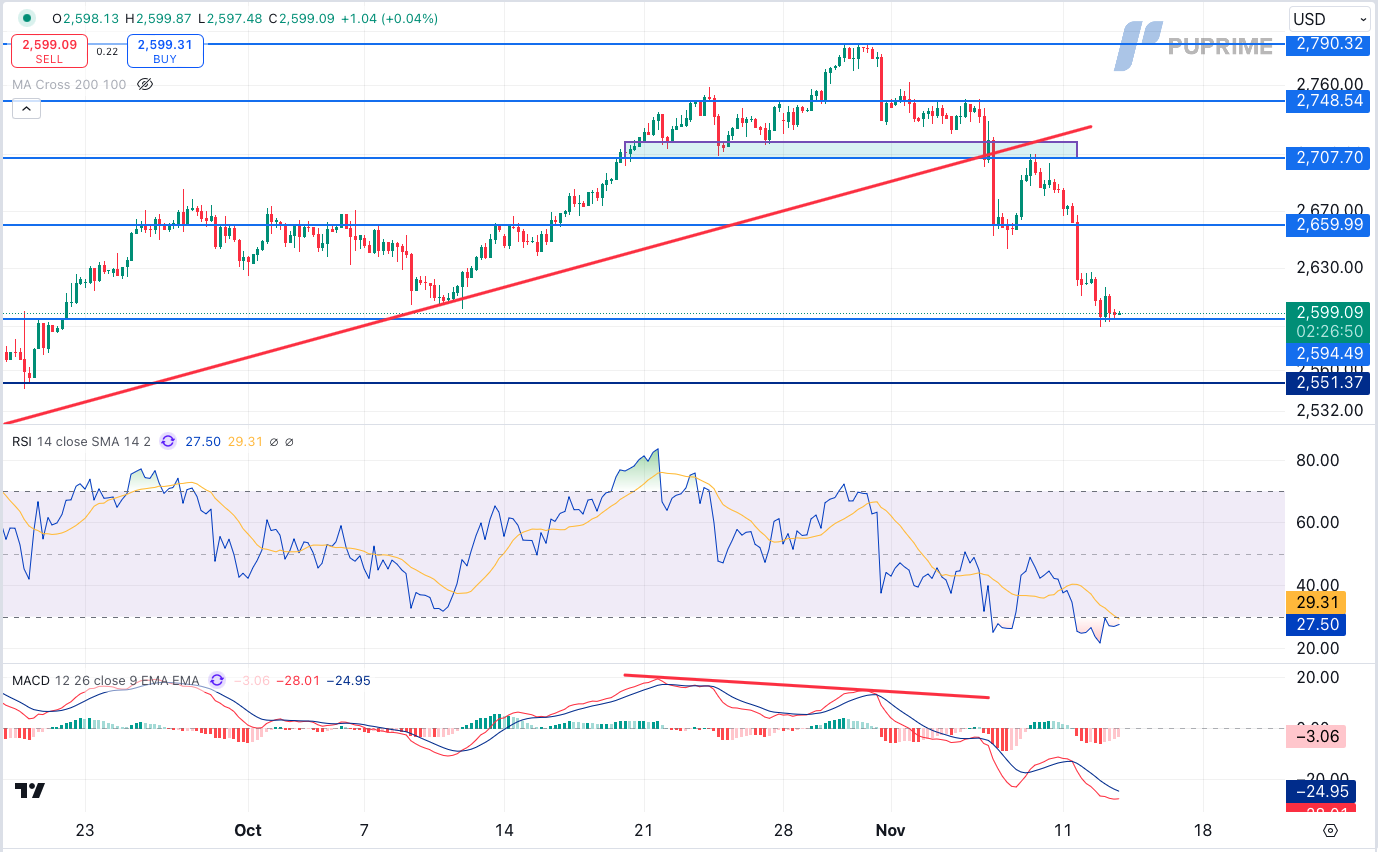Click the current price 2,599.09 label

(1329, 312)
